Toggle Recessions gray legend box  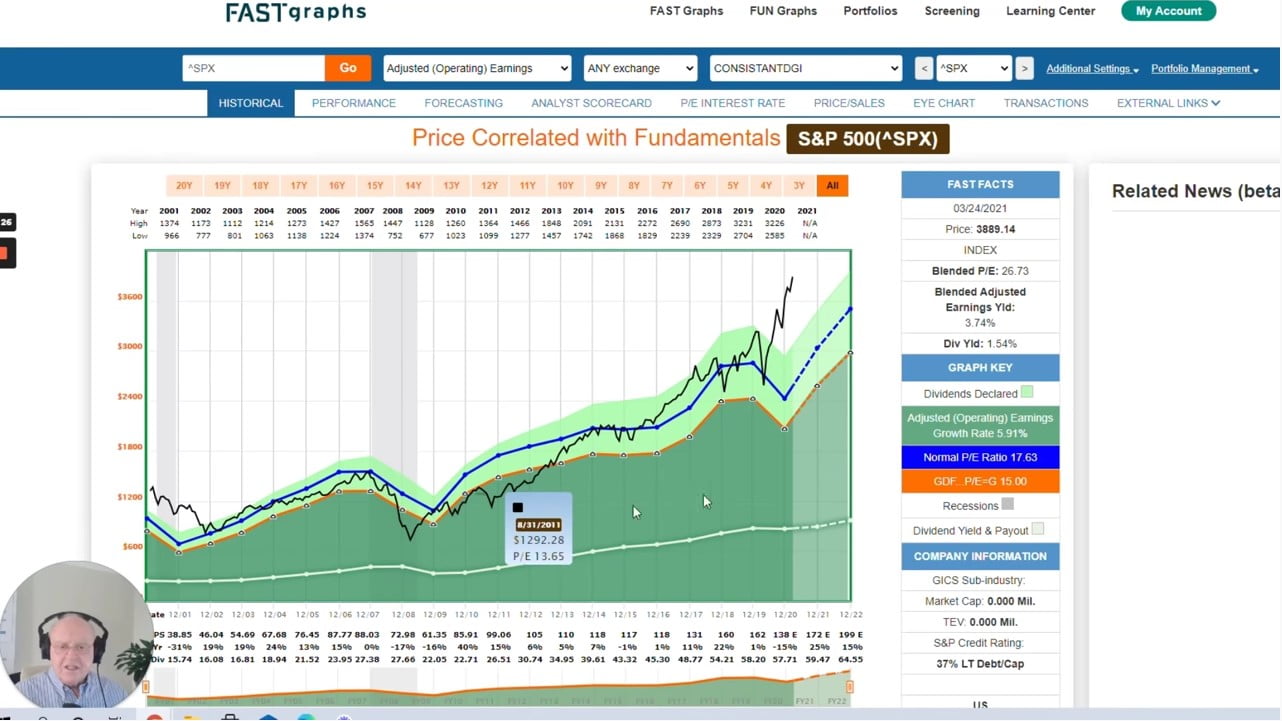coord(1007,505)
